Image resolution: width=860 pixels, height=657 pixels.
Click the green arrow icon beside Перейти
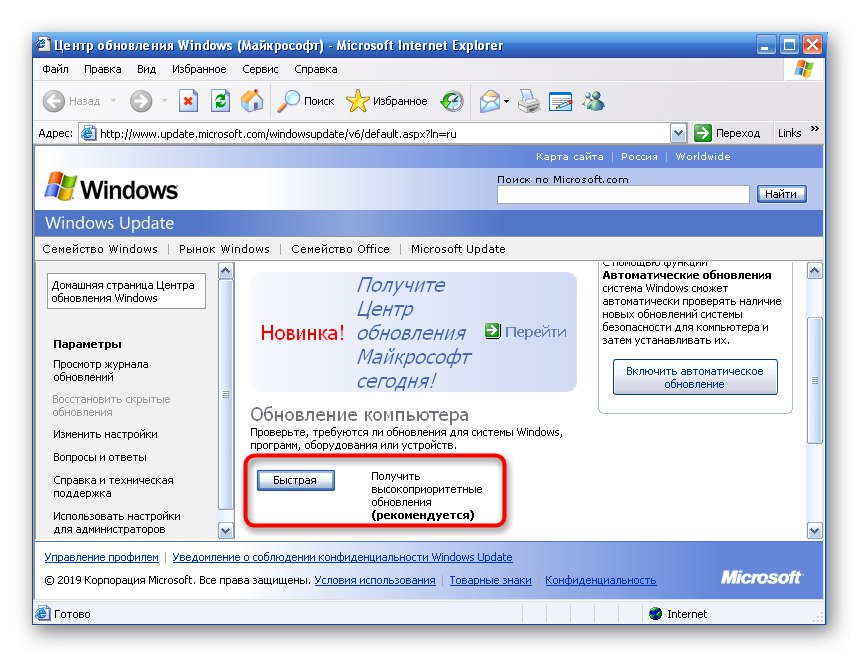pyautogui.click(x=493, y=331)
